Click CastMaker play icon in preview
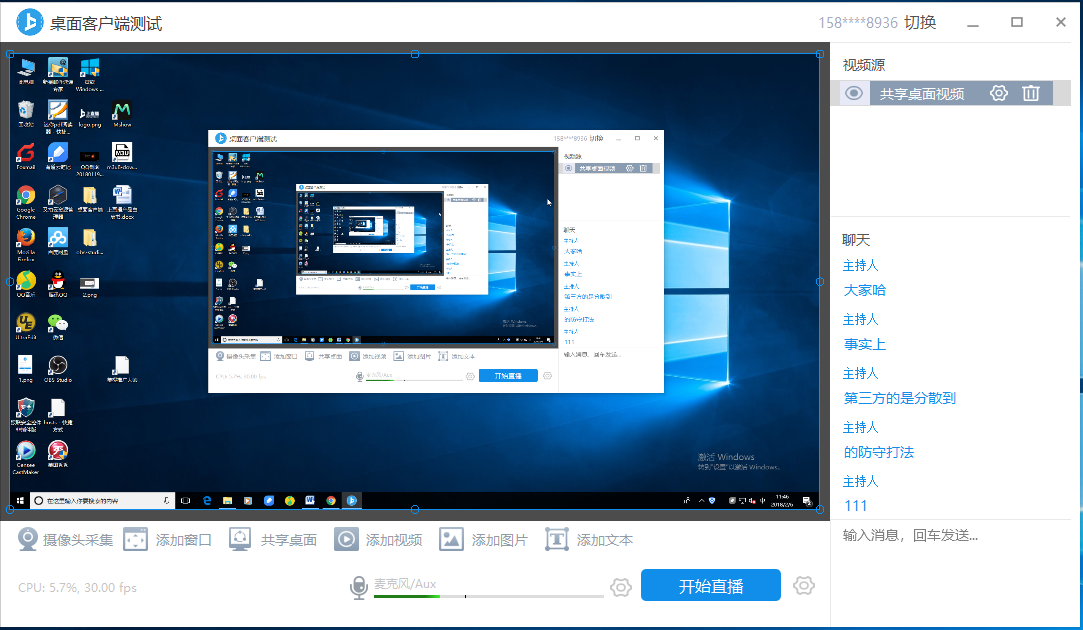Viewport: 1083px width, 630px height. tap(26, 457)
